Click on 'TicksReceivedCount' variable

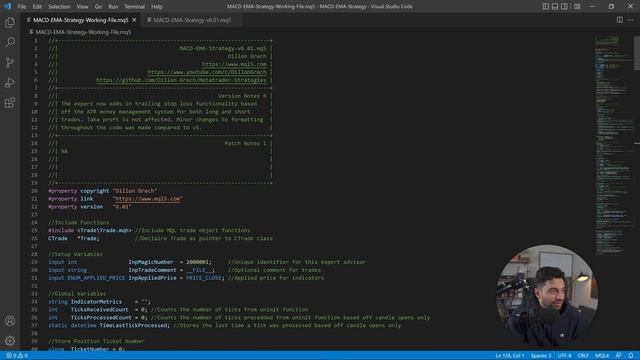[x=100, y=309]
